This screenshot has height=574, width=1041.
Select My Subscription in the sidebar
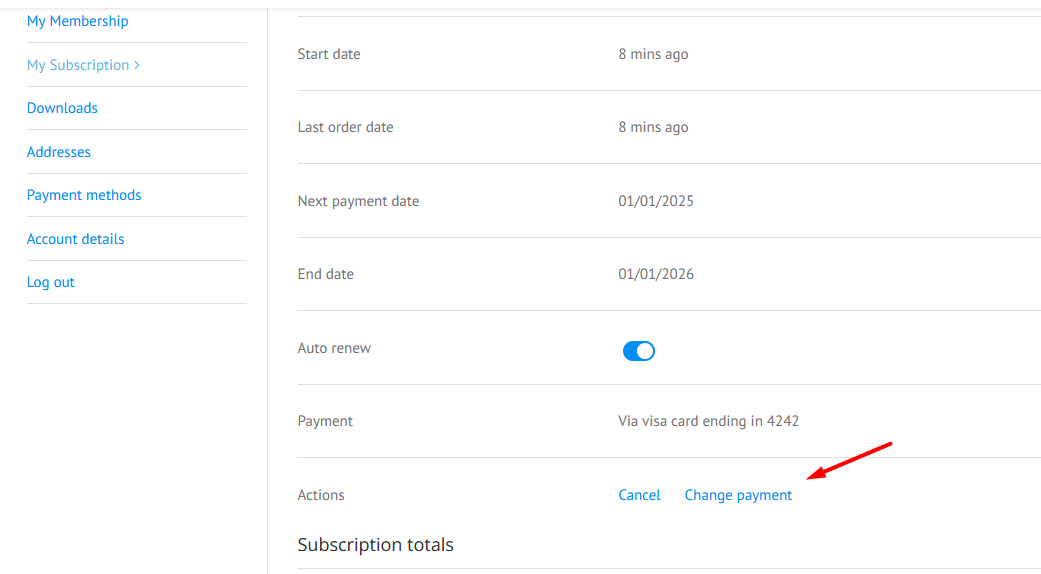pos(78,65)
